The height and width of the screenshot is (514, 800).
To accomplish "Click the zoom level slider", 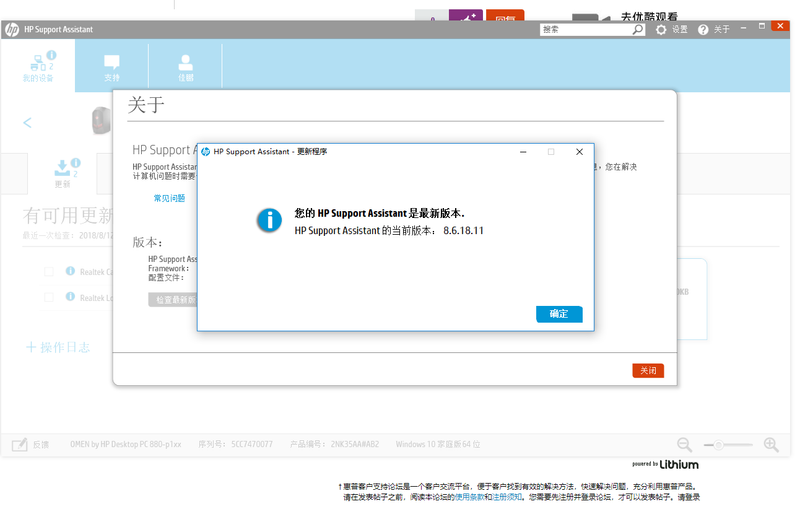I will [727, 444].
